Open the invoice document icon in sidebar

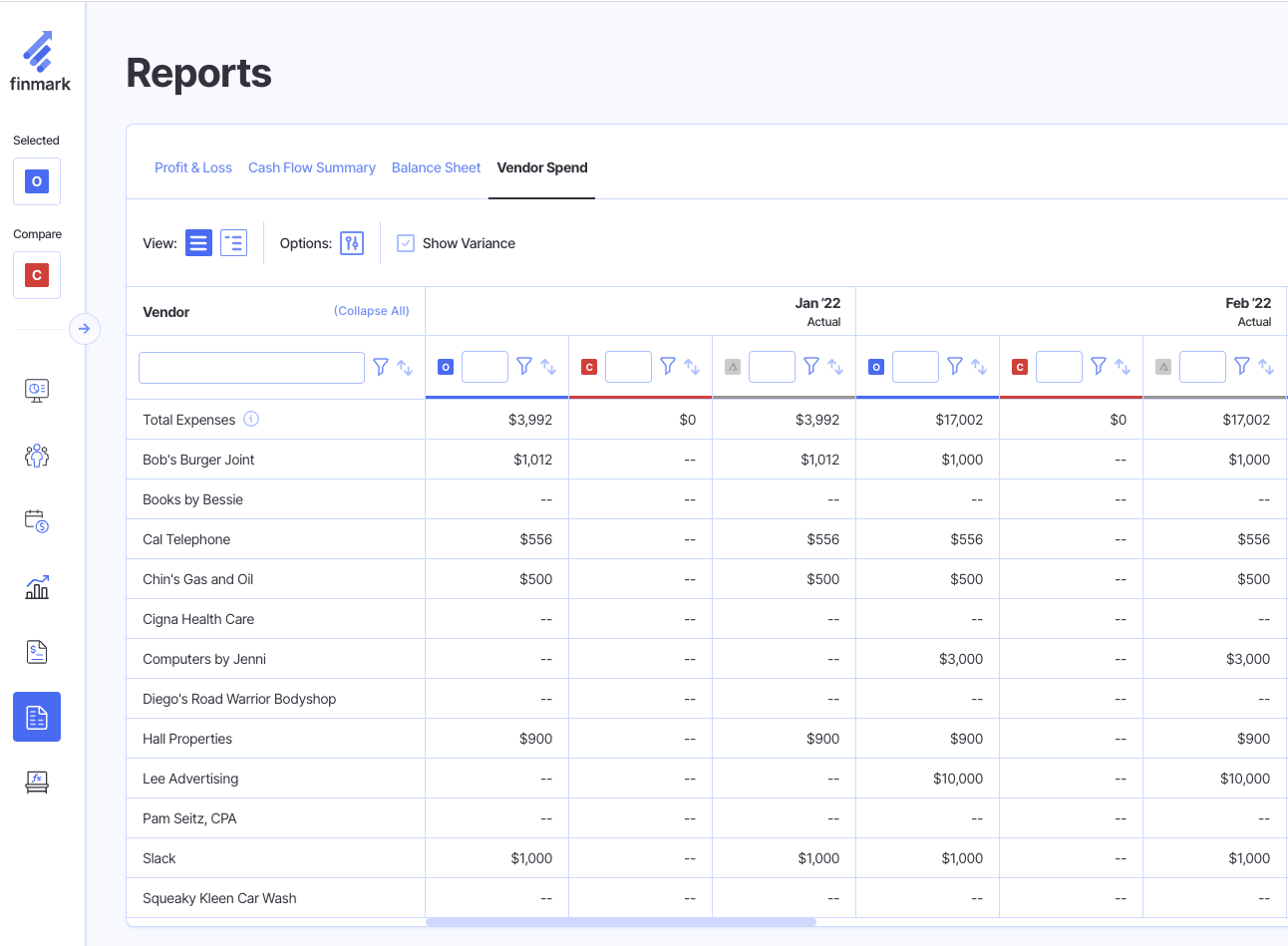click(x=37, y=652)
